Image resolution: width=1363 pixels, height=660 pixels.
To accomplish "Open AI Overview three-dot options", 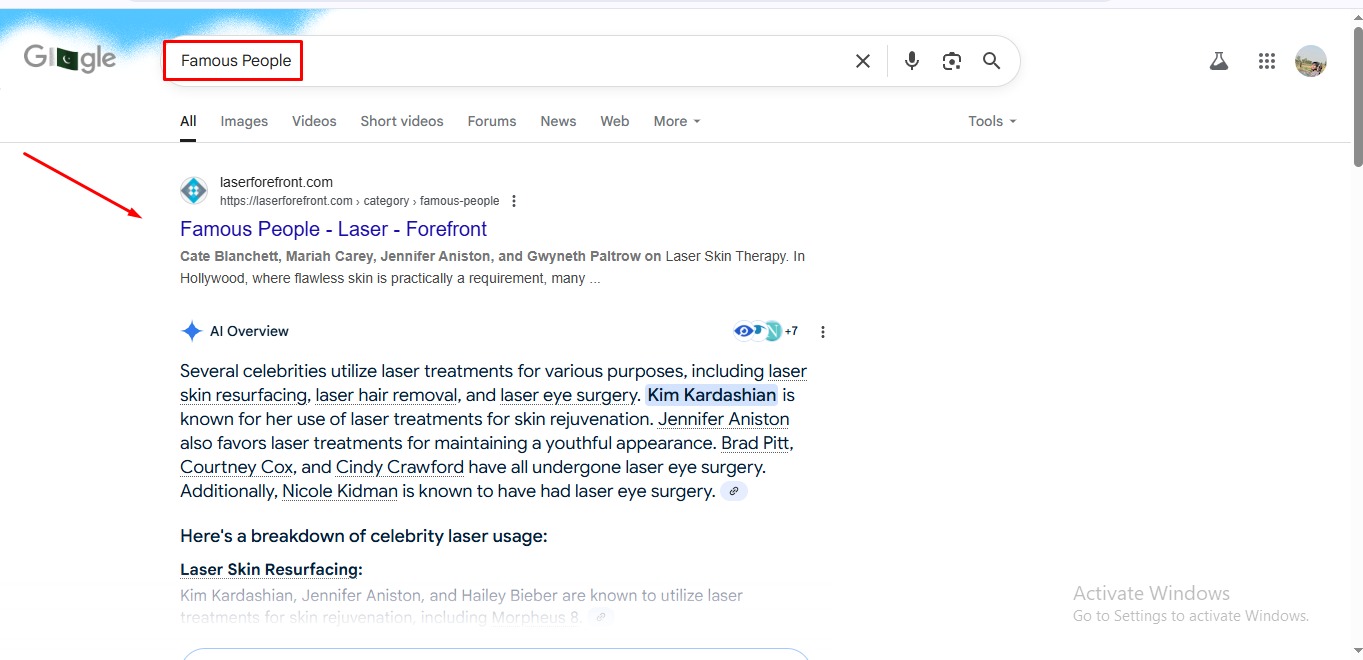I will click(x=823, y=332).
